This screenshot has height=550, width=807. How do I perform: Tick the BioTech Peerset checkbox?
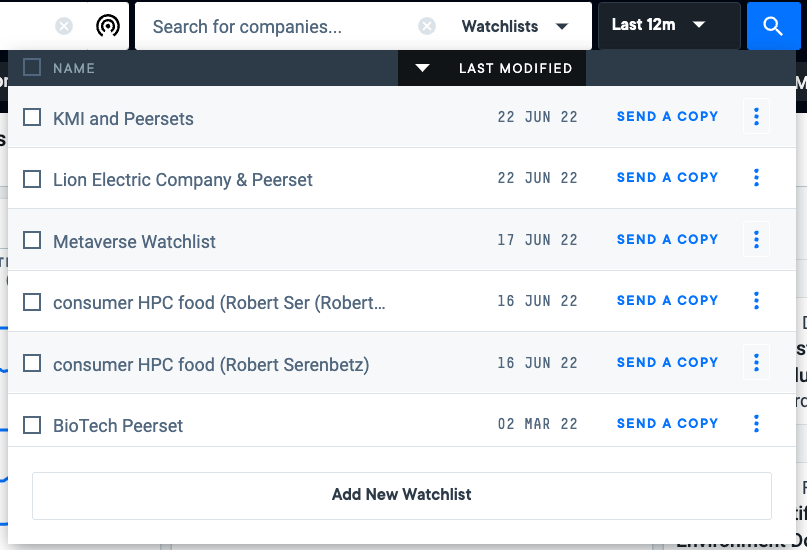32,425
